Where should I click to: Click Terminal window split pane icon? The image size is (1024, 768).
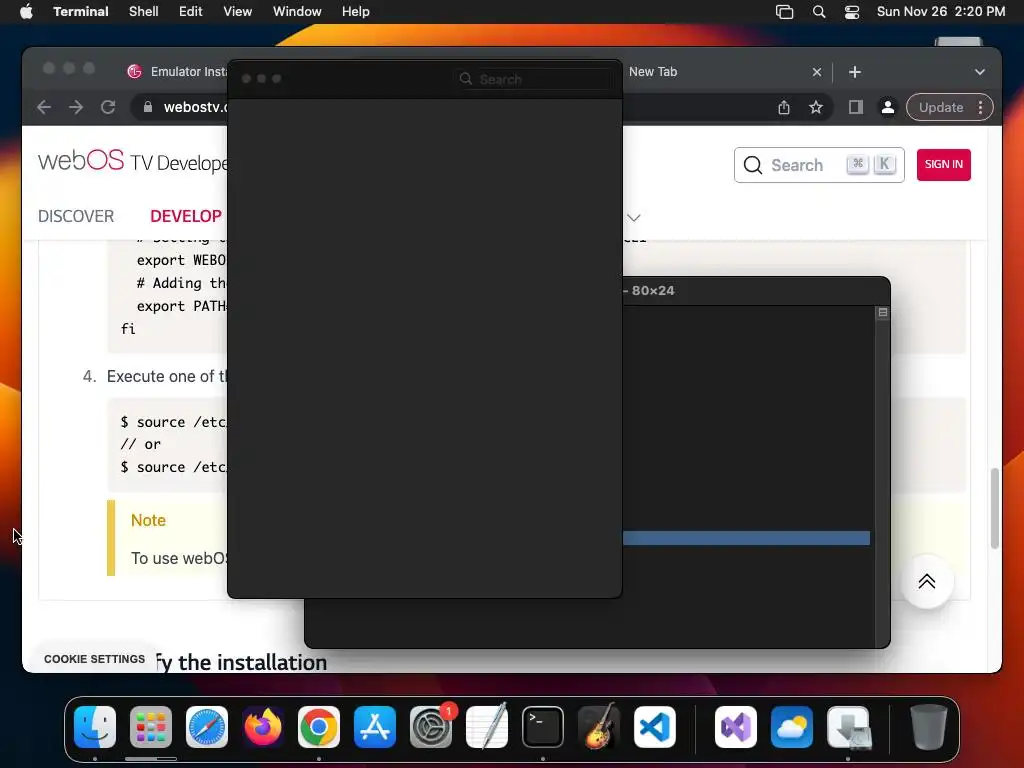(883, 312)
